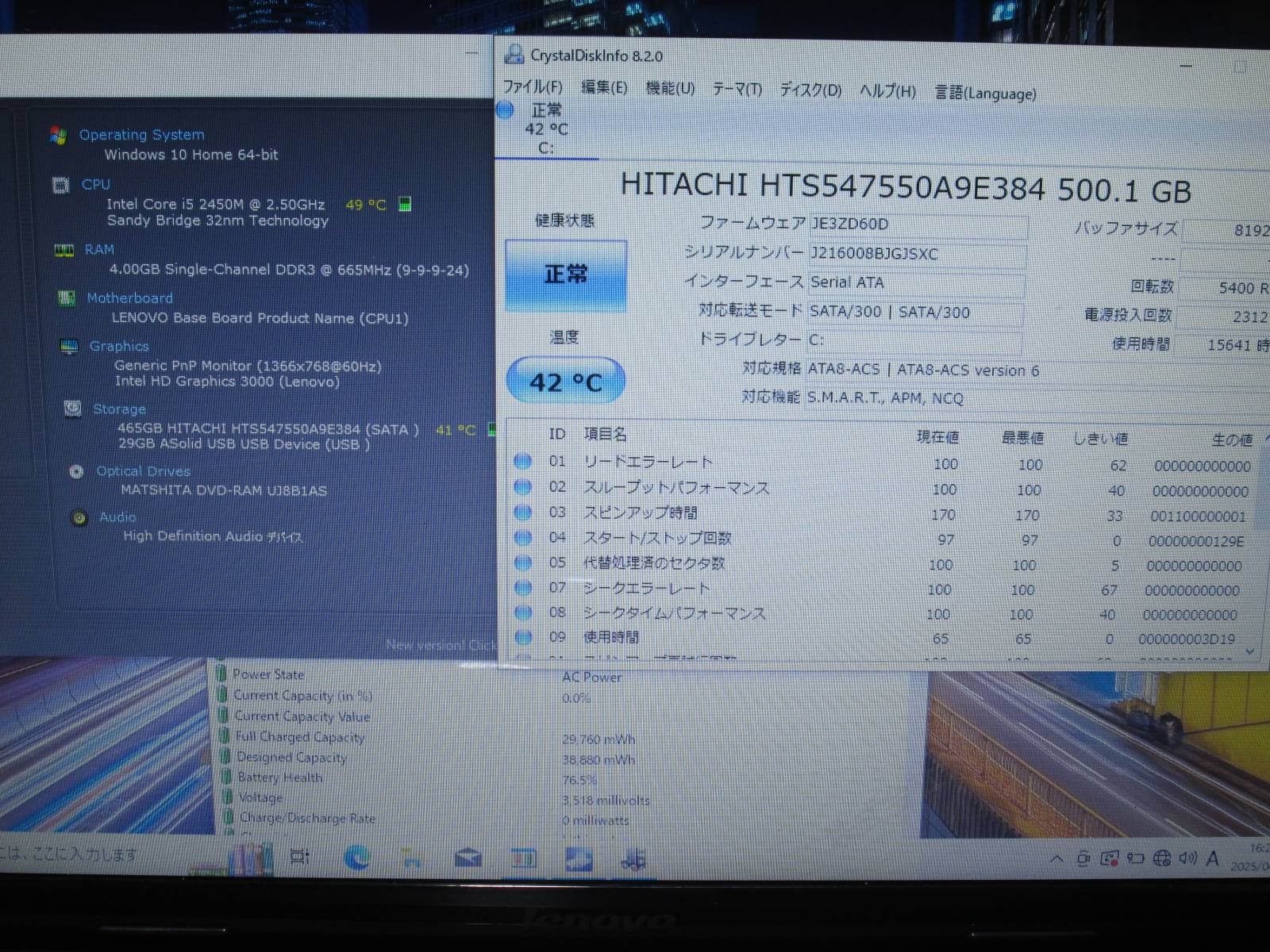The image size is (1270, 952).
Task: Click the drive letter field C:
Action: click(914, 340)
